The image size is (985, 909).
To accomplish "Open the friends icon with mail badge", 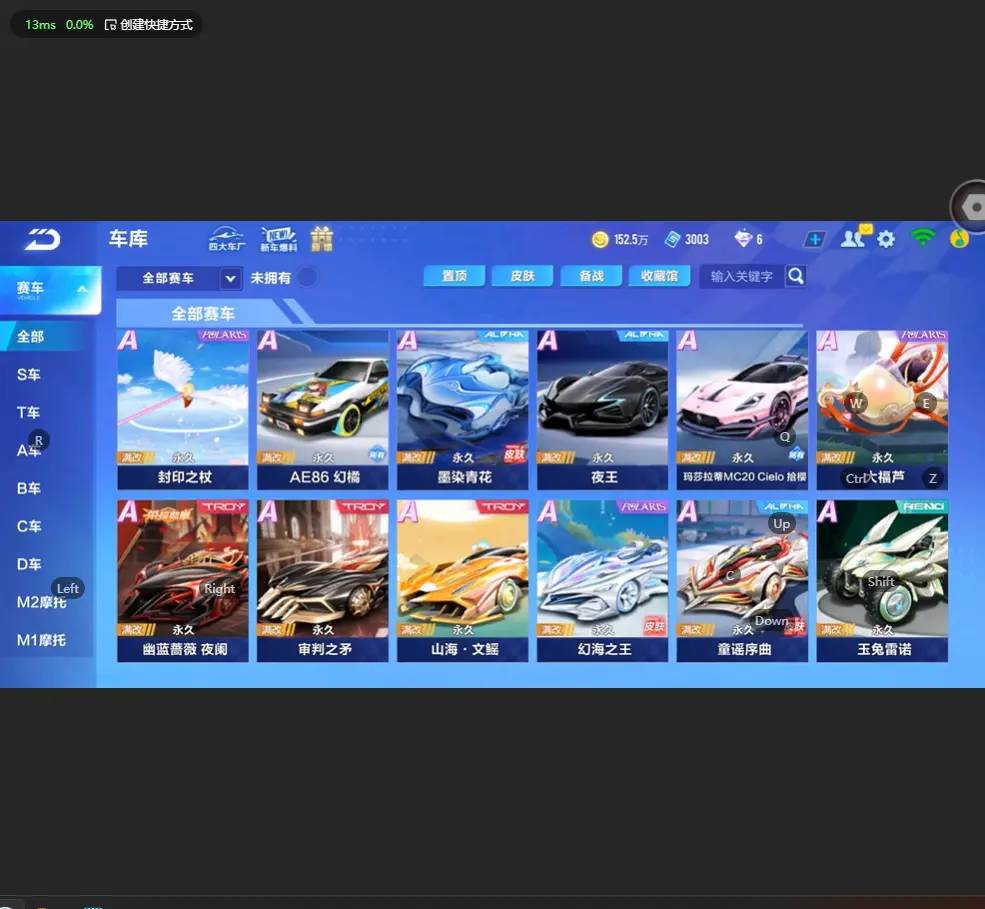I will pos(856,237).
